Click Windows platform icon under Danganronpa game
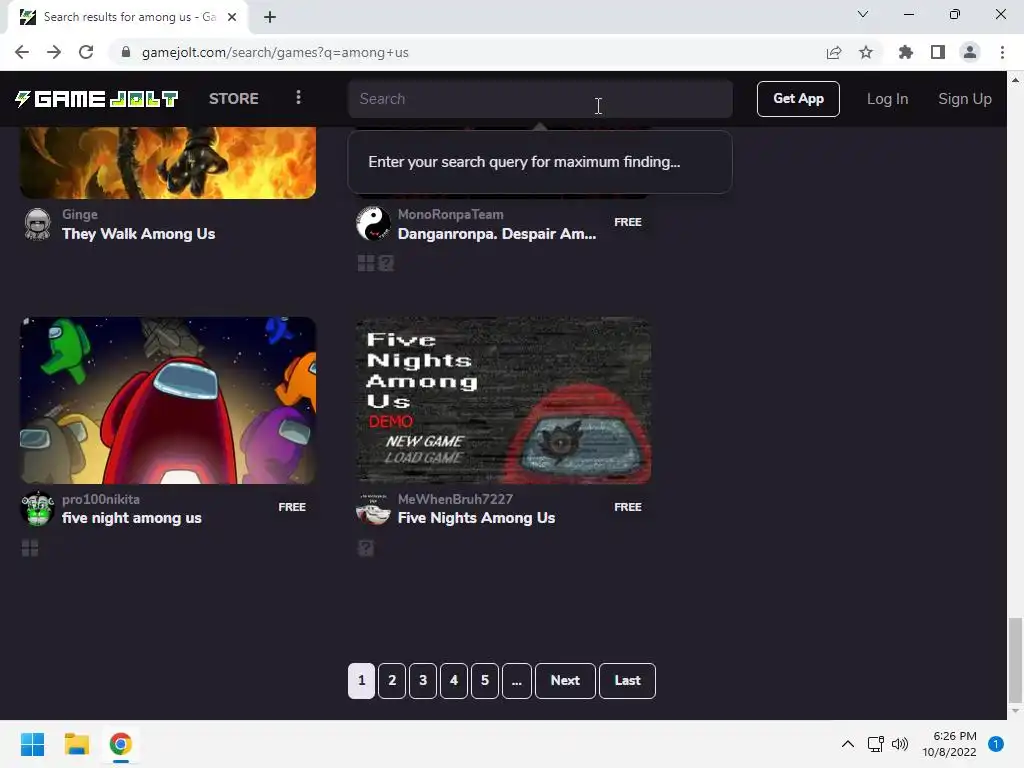This screenshot has height=768, width=1024. 366,263
